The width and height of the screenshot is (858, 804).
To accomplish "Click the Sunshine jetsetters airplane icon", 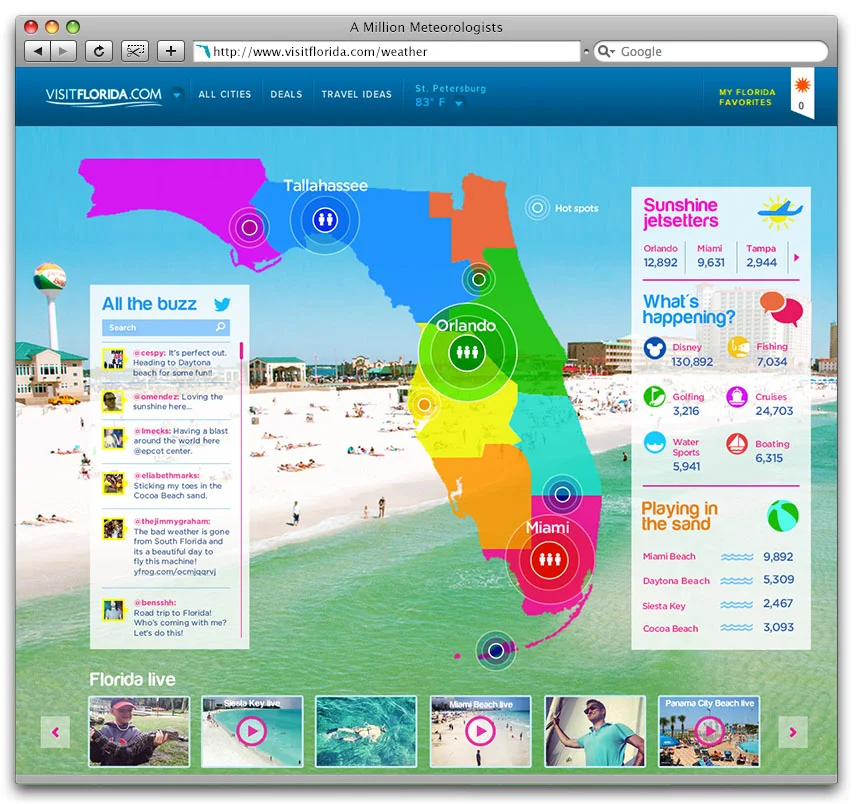I will click(780, 212).
